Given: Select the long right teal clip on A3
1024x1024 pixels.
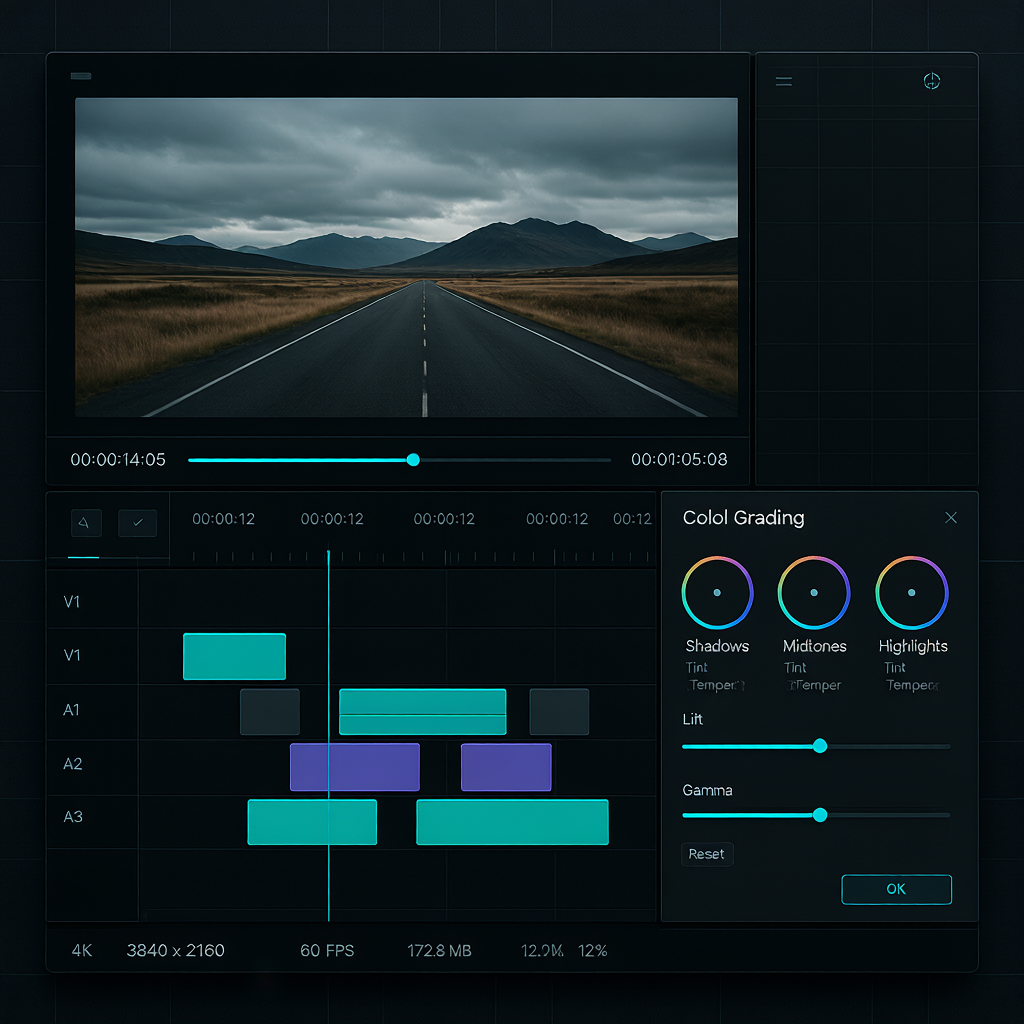Looking at the screenshot, I should click(513, 822).
